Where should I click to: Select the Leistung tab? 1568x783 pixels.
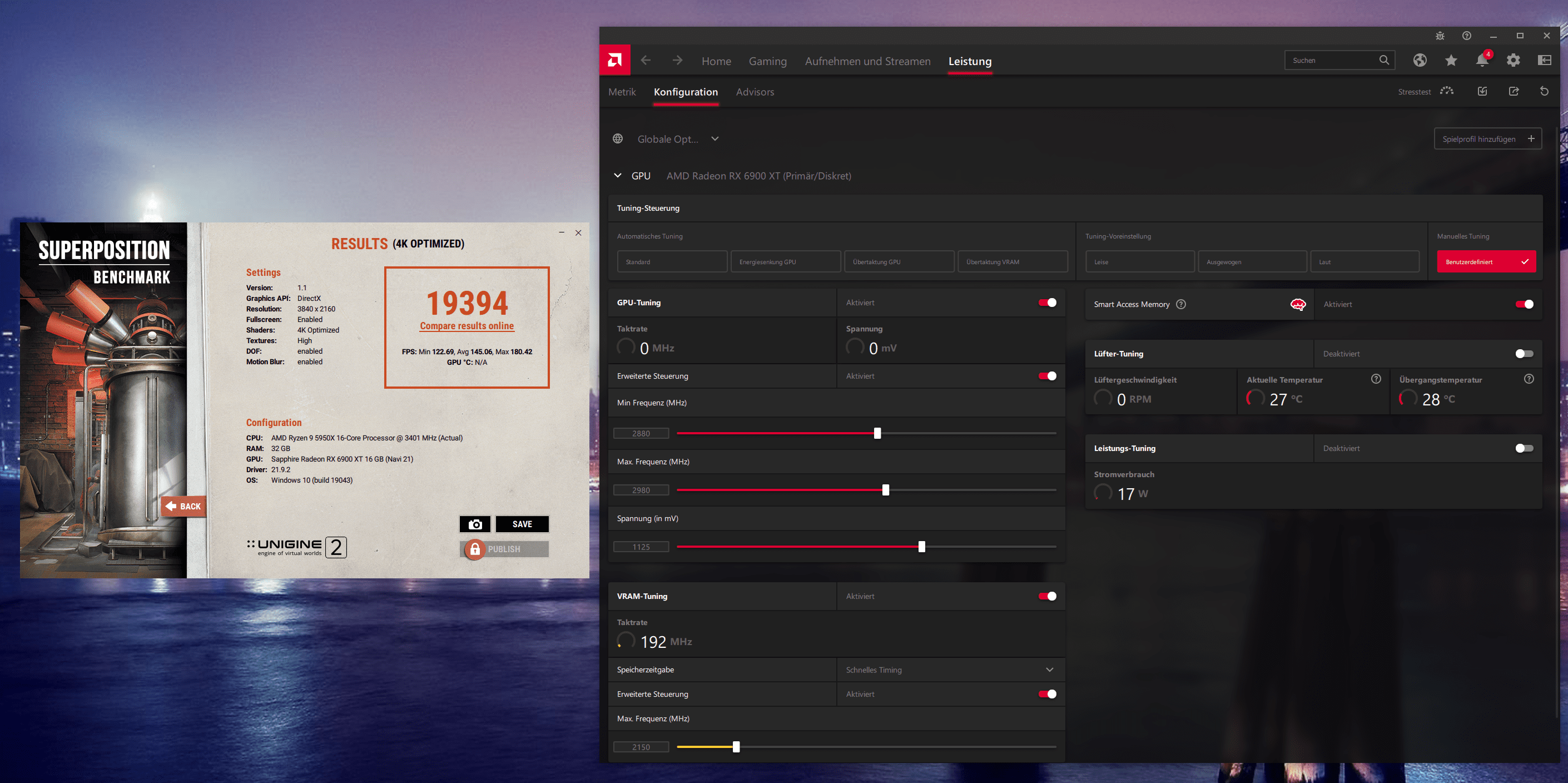pos(970,61)
